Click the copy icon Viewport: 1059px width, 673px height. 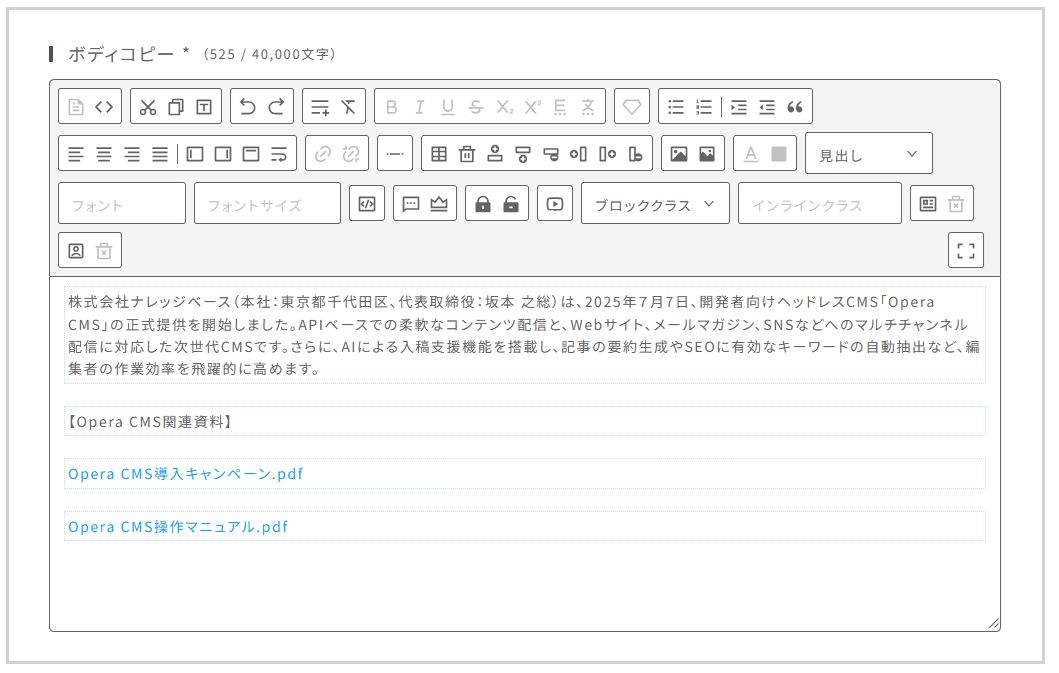coord(176,107)
